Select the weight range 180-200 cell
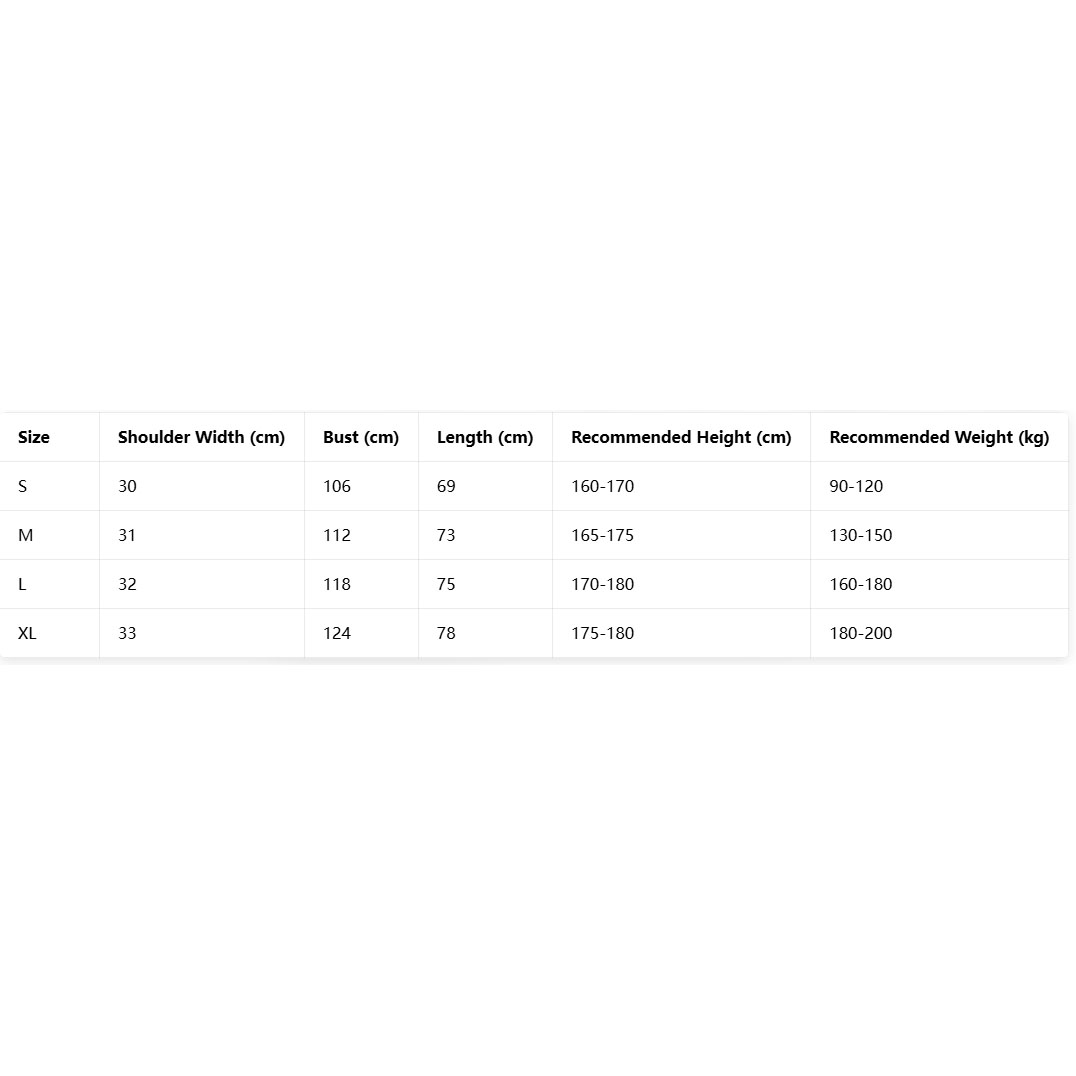The width and height of the screenshot is (1076, 1076). [860, 633]
